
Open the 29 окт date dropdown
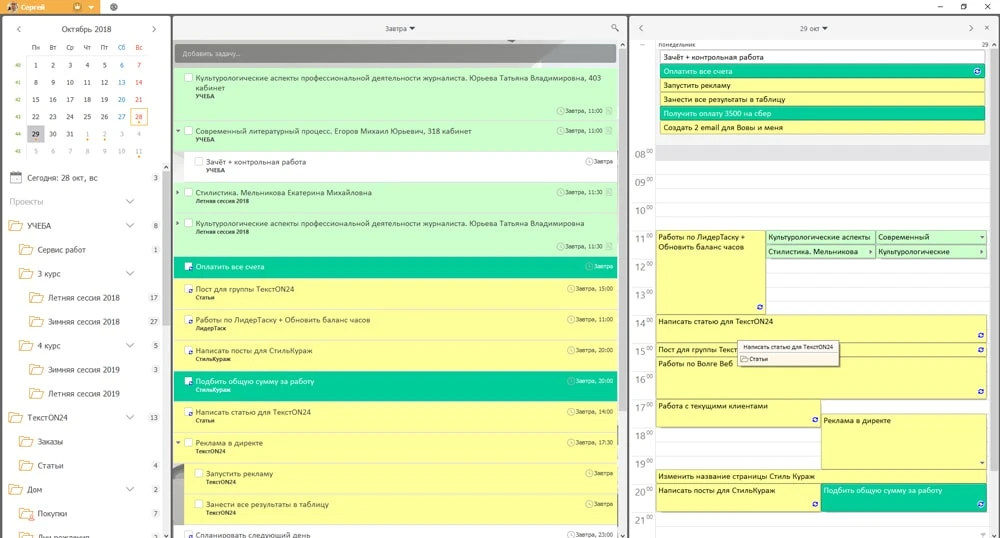click(813, 29)
